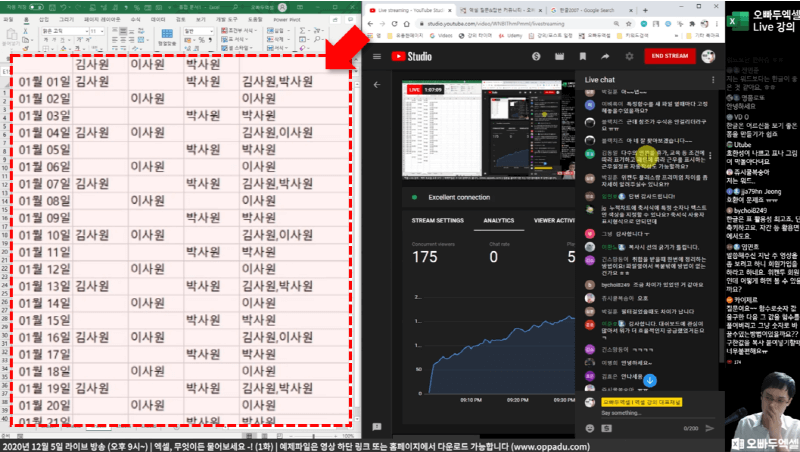Open the Power Pivot ribbon tab
This screenshot has height=452, width=800.
click(287, 19)
